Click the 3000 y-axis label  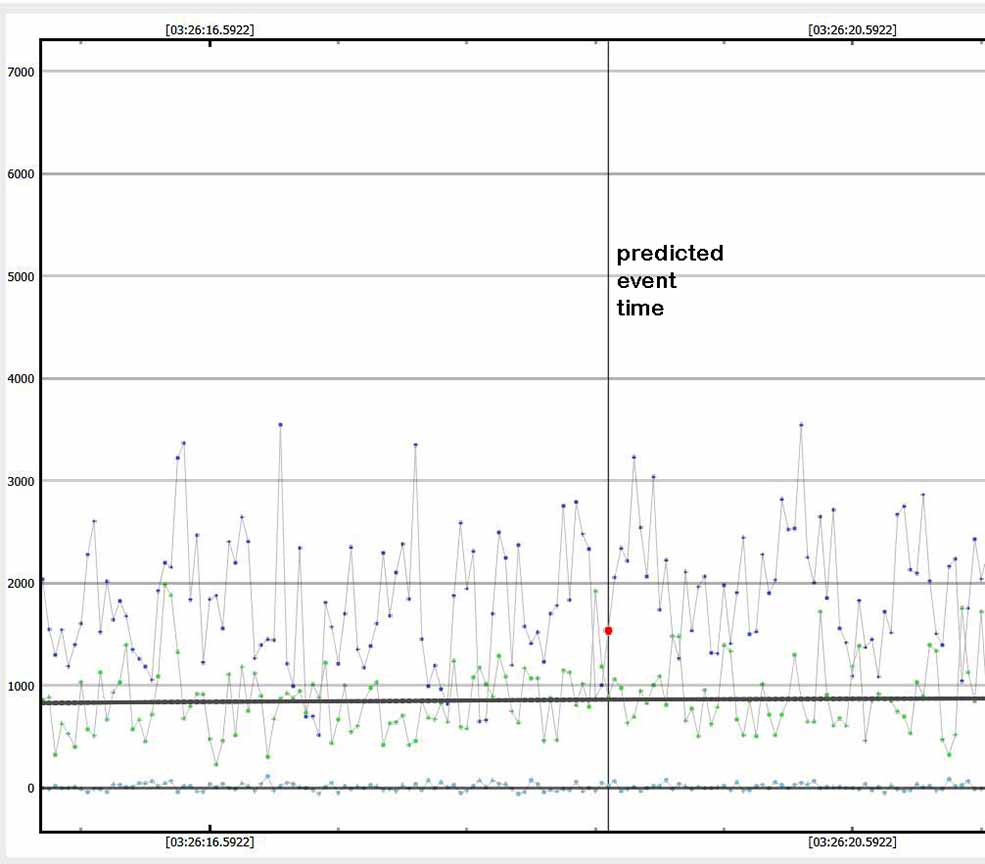tap(20, 482)
